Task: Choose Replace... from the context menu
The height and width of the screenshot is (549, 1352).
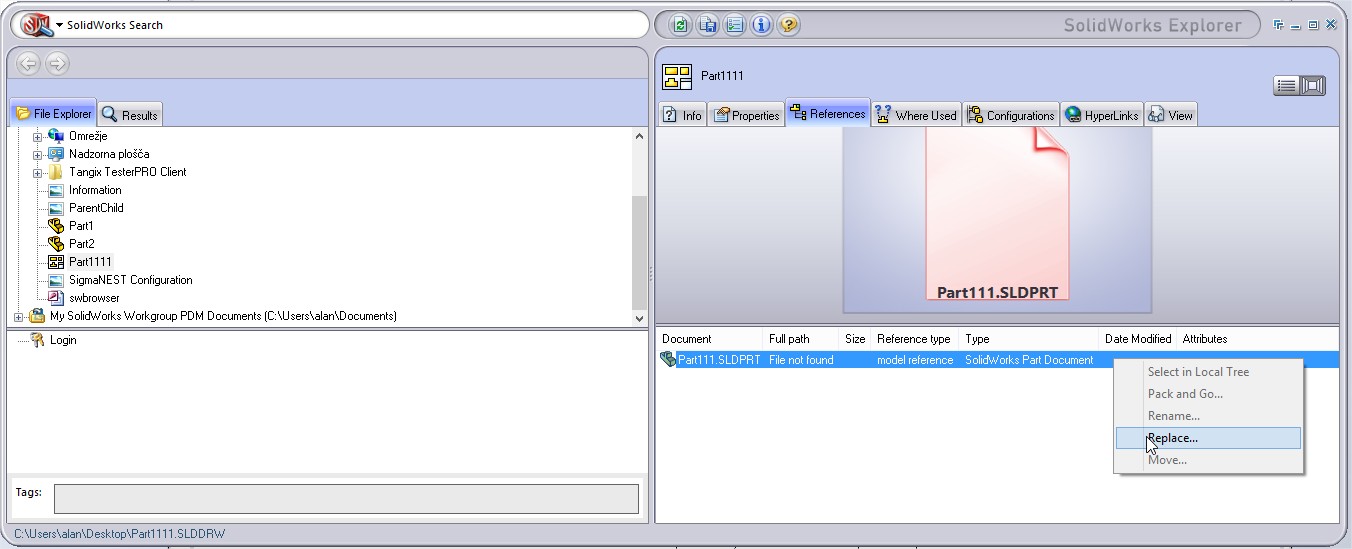Action: [1173, 438]
